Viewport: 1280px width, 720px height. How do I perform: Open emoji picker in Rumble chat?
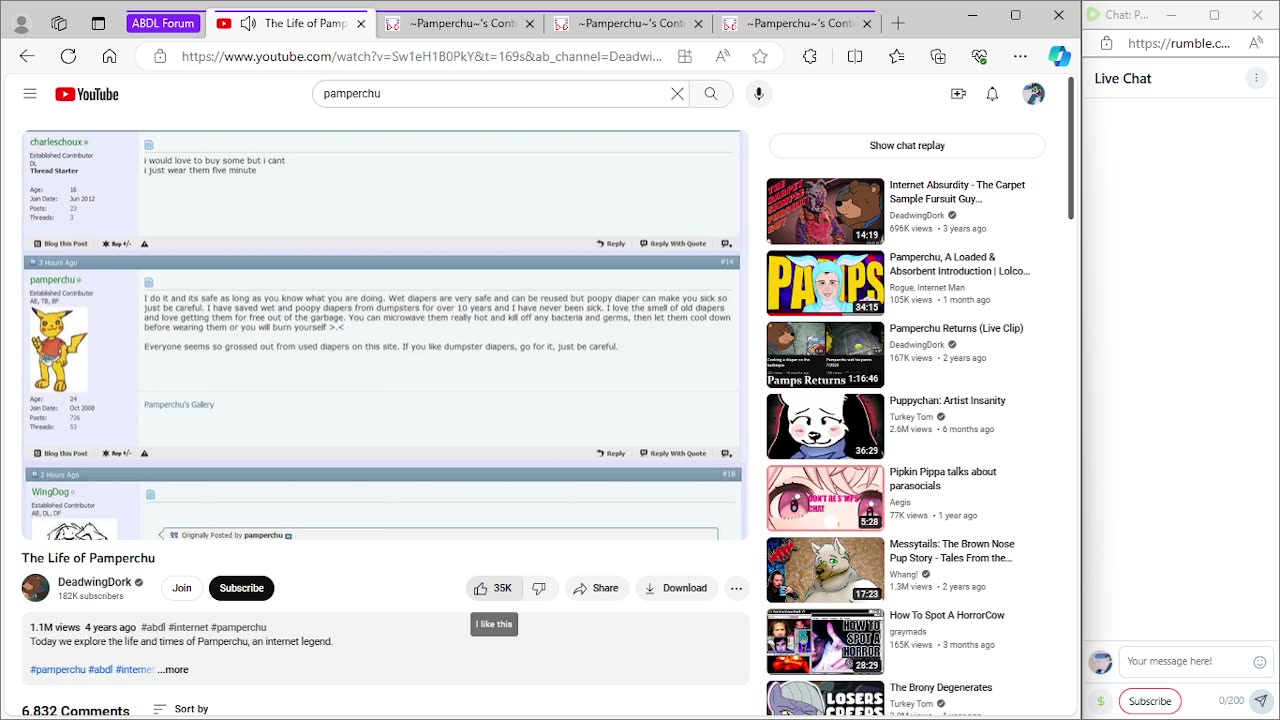click(x=1260, y=662)
